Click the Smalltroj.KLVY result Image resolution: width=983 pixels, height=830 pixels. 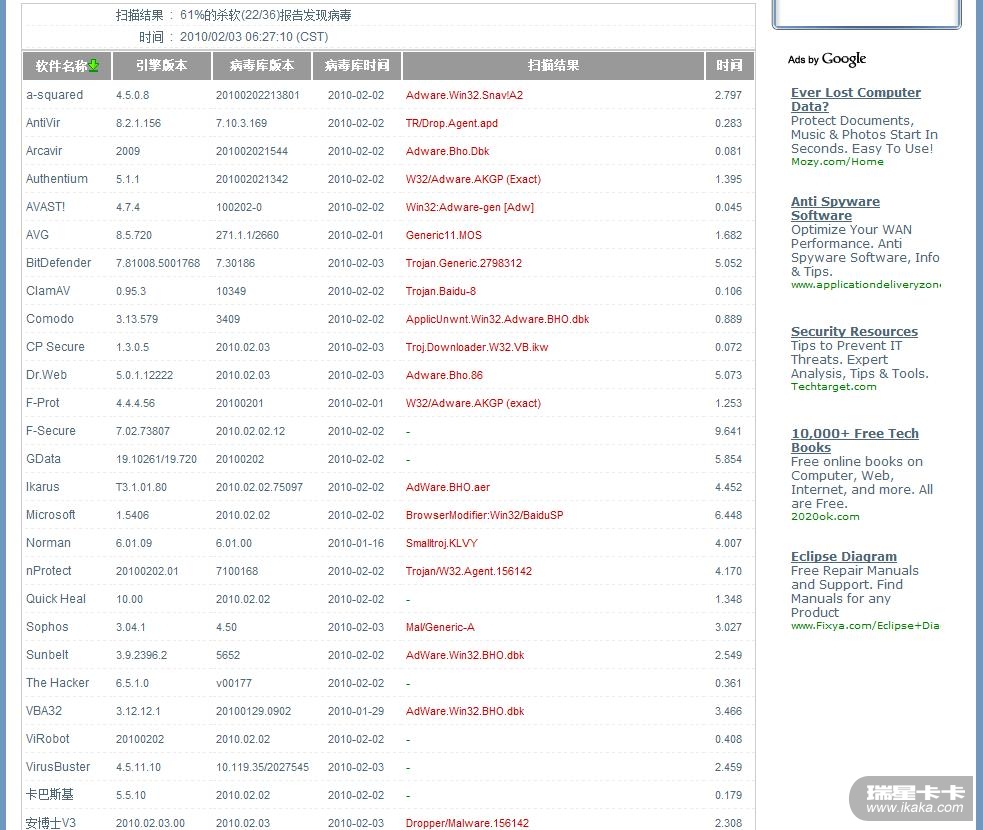pyautogui.click(x=442, y=544)
